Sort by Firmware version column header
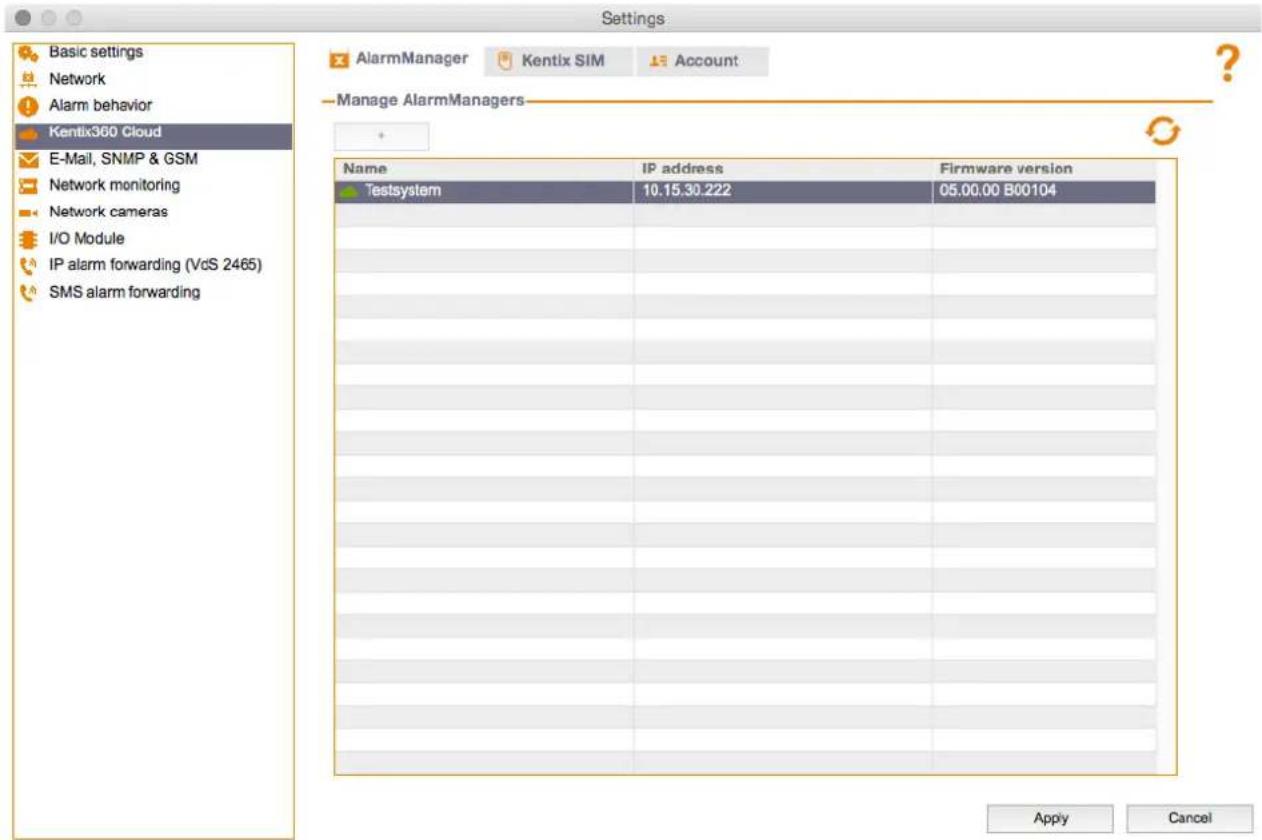Viewport: 1262px width, 840px height. pos(1044,169)
